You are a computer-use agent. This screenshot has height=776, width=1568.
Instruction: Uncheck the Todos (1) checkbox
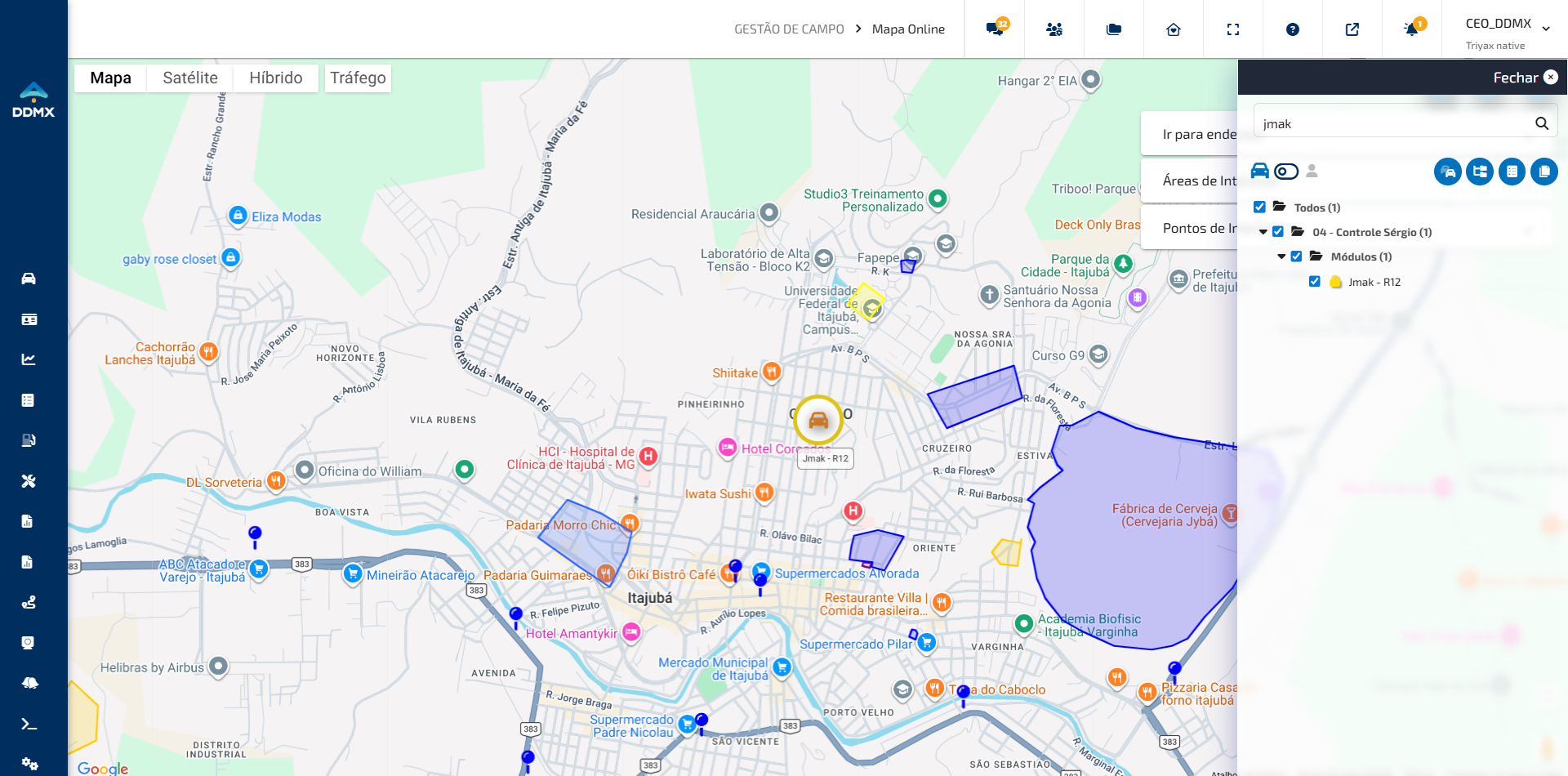pos(1259,207)
